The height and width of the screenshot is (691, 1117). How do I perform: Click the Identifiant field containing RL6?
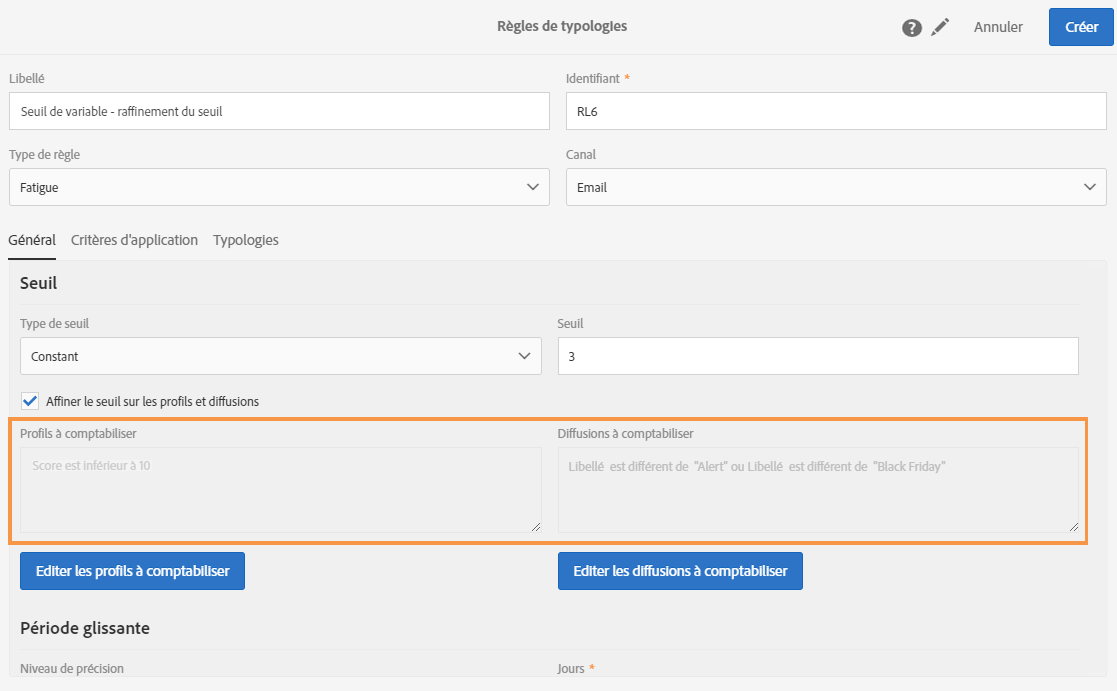click(x=836, y=111)
